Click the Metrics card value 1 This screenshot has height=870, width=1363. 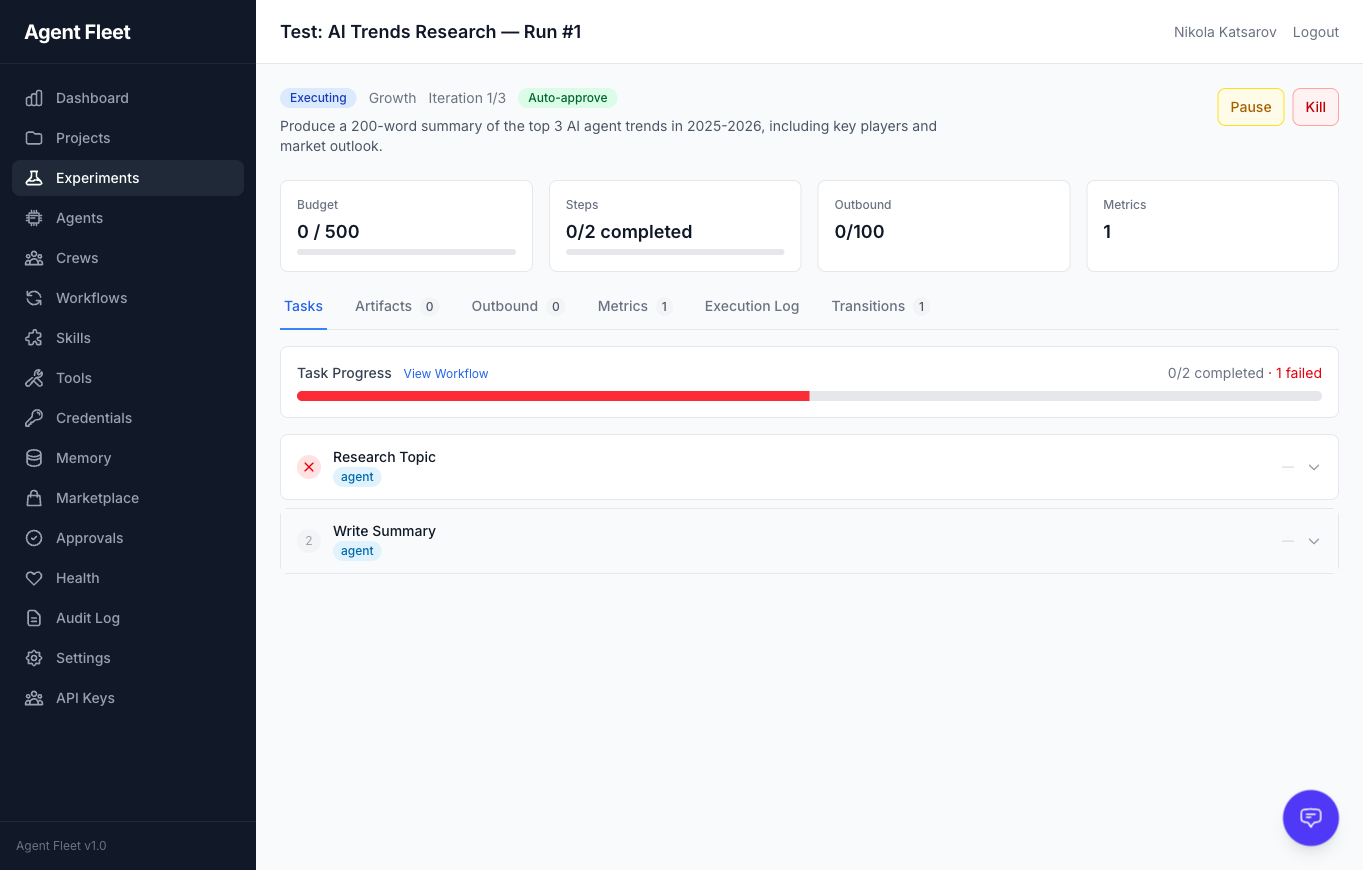[x=1107, y=232]
